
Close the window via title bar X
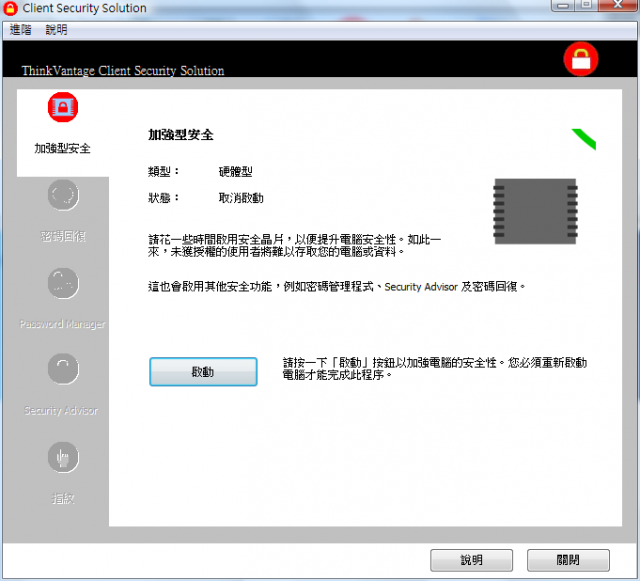[x=618, y=5]
